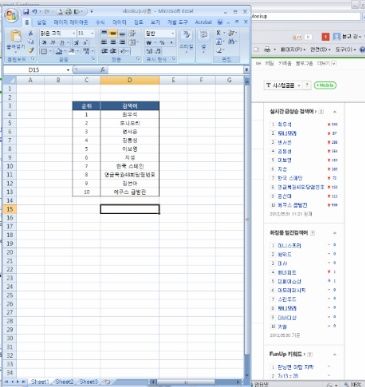Open the number format 일반 dropdown
Viewport: 365px width, 387px height.
click(x=172, y=33)
